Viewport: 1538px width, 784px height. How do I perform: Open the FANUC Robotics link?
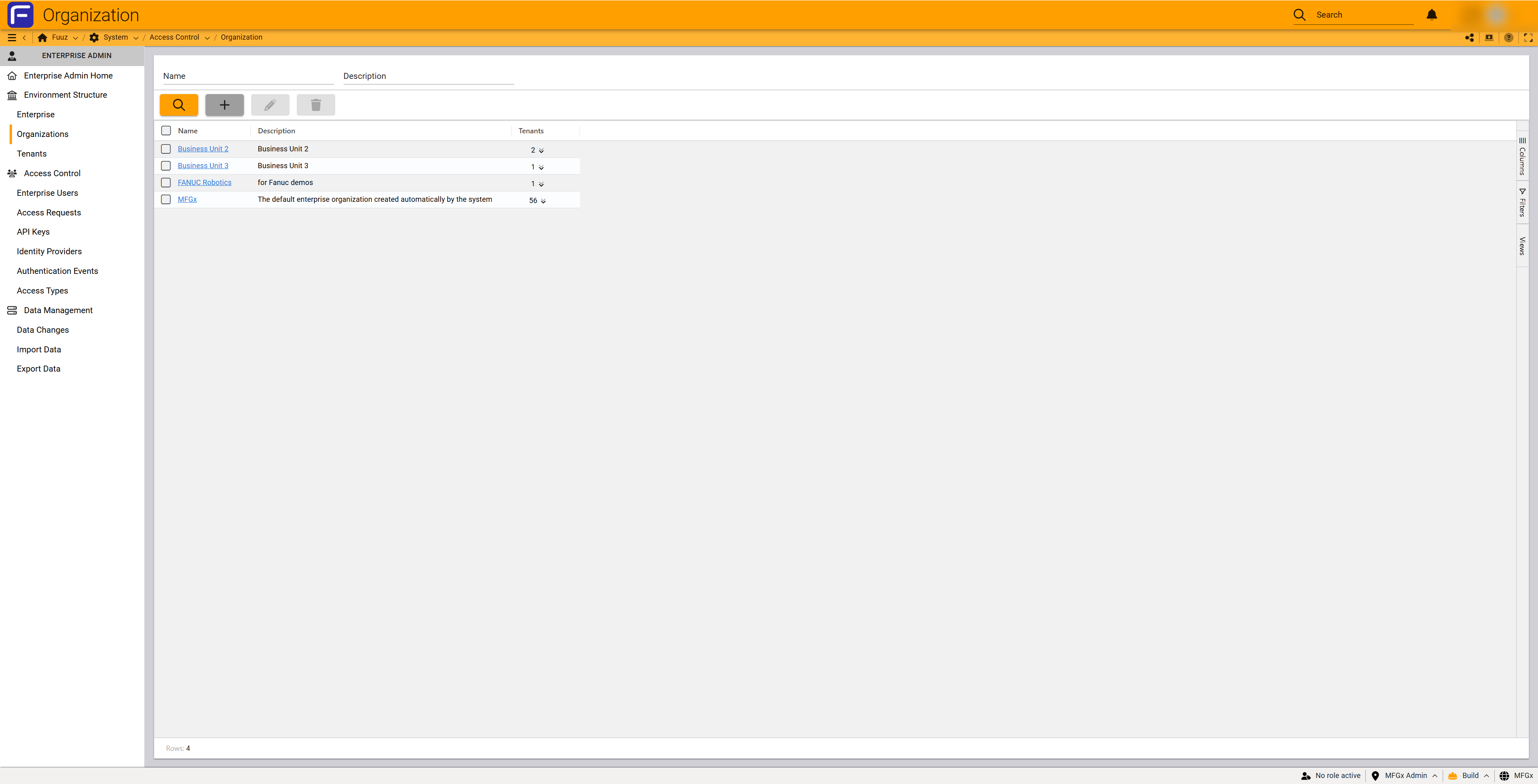(x=204, y=182)
